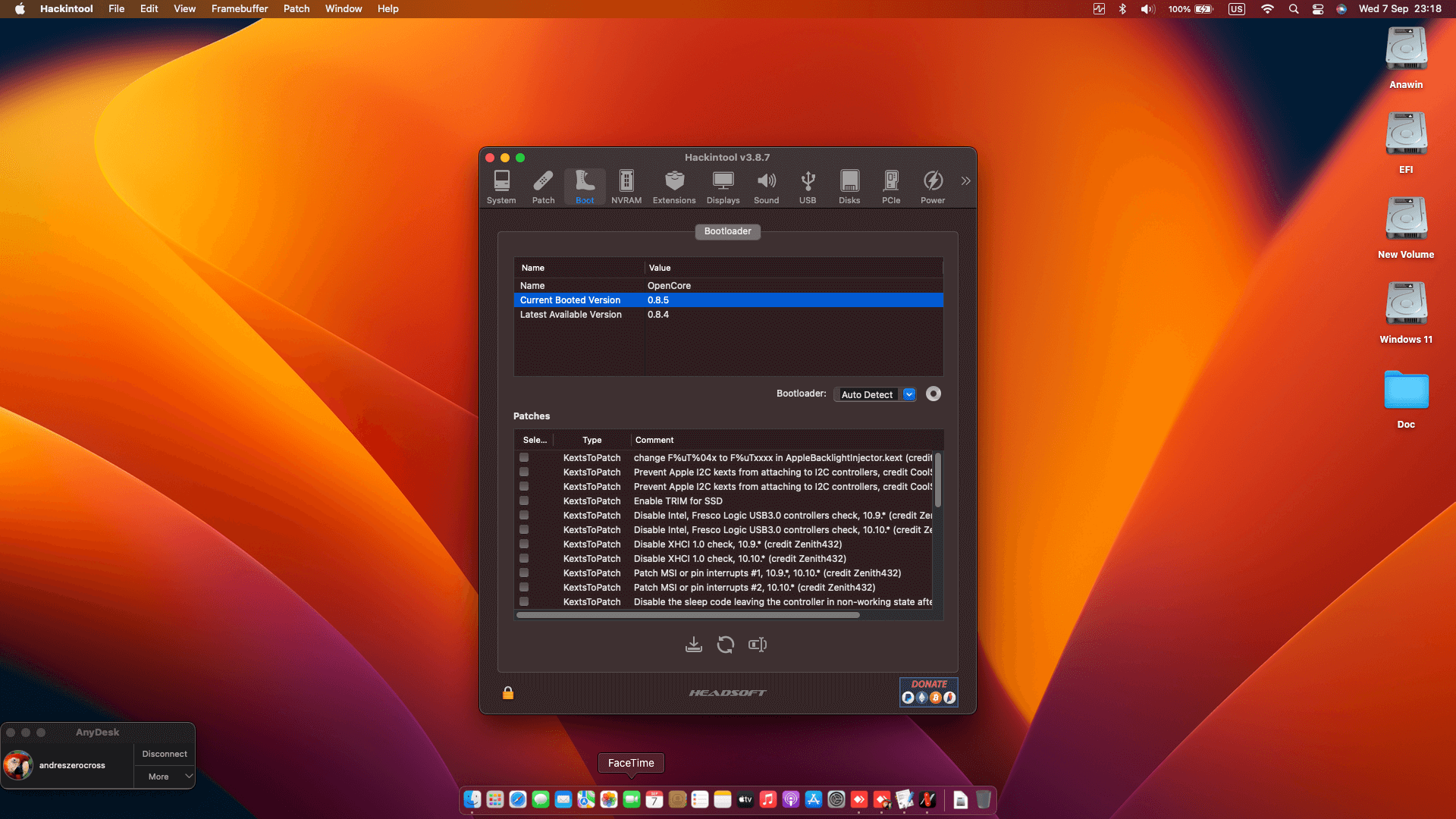Open the Trash in the Dock

[x=984, y=799]
